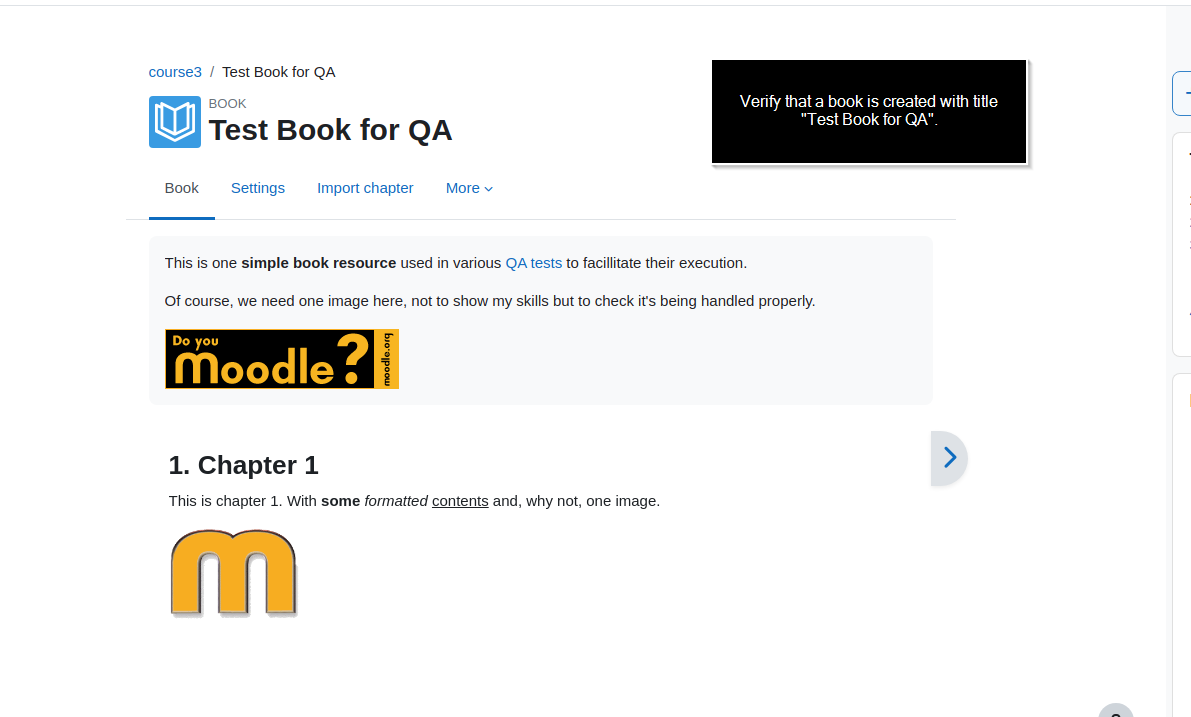This screenshot has width=1191, height=717.
Task: Switch to the Book tab
Action: point(182,188)
